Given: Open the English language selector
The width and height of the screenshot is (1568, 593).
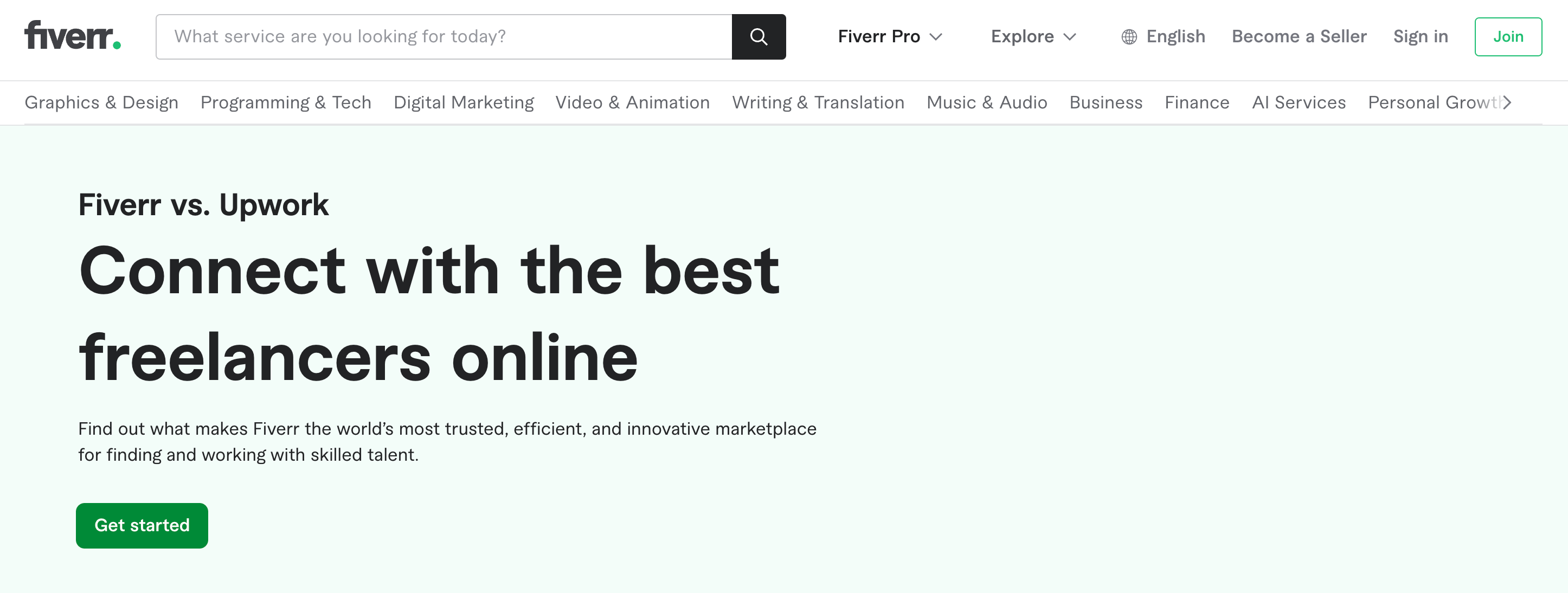Looking at the screenshot, I should click(1175, 36).
